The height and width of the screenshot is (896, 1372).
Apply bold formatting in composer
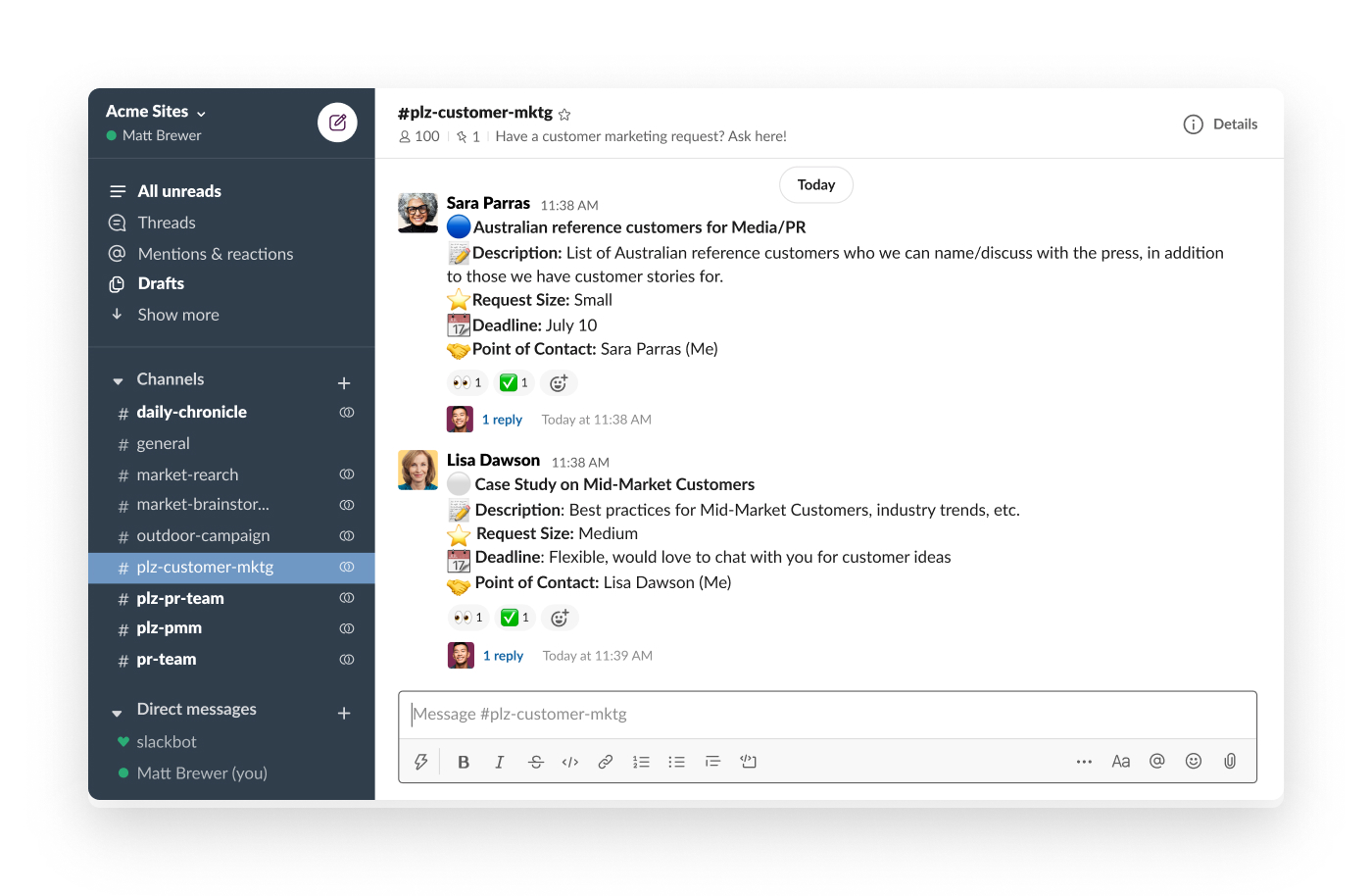pyautogui.click(x=464, y=762)
